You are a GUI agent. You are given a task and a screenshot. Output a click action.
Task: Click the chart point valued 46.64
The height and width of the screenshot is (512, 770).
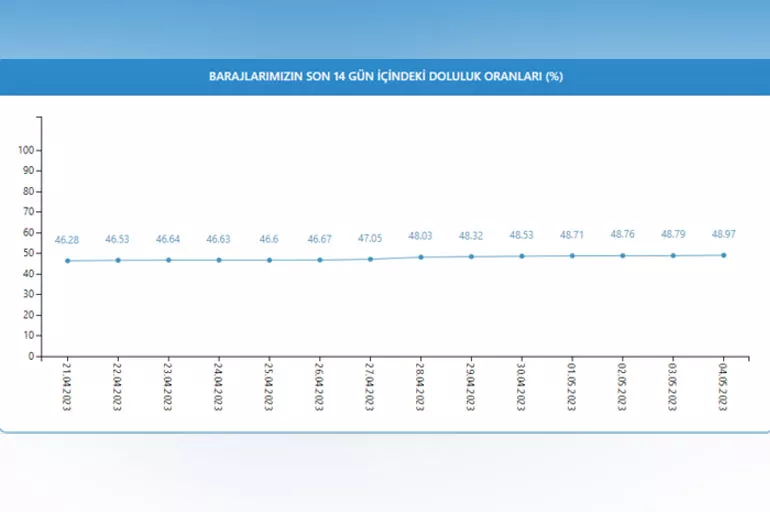169,260
